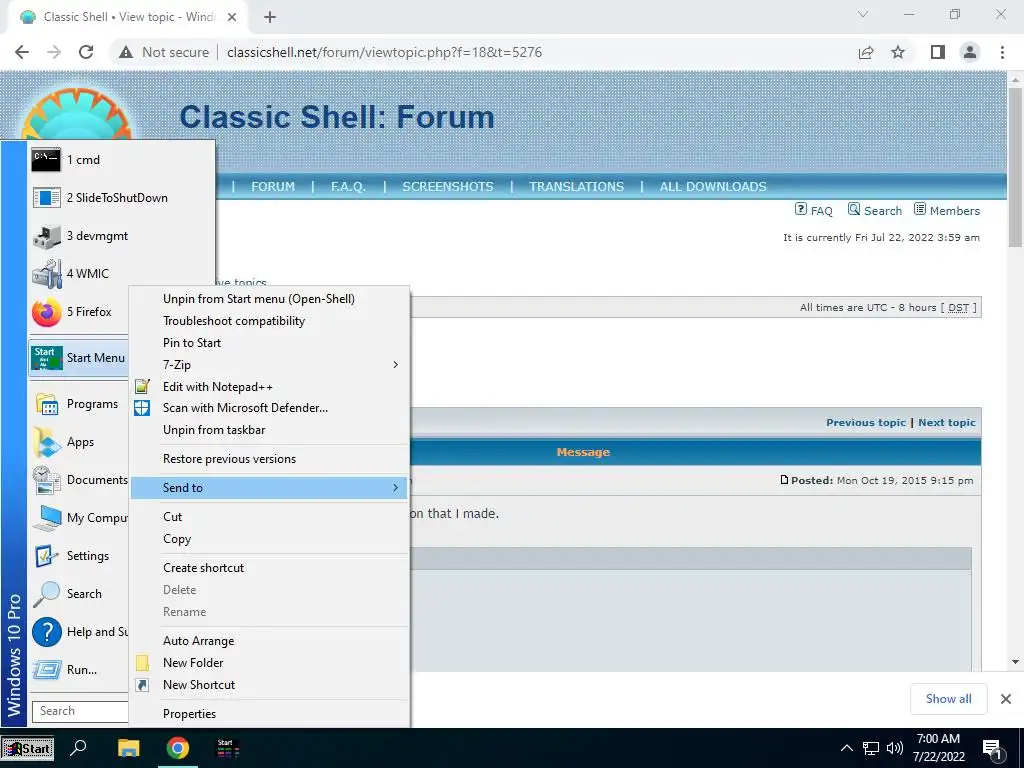Screen dimensions: 1024x768
Task: Click the New Shortcut icon
Action: click(142, 685)
